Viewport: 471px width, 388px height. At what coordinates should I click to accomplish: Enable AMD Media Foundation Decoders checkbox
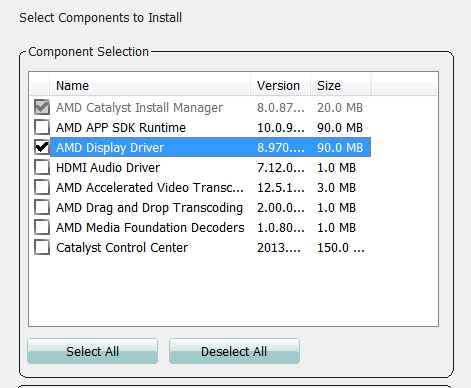42,227
